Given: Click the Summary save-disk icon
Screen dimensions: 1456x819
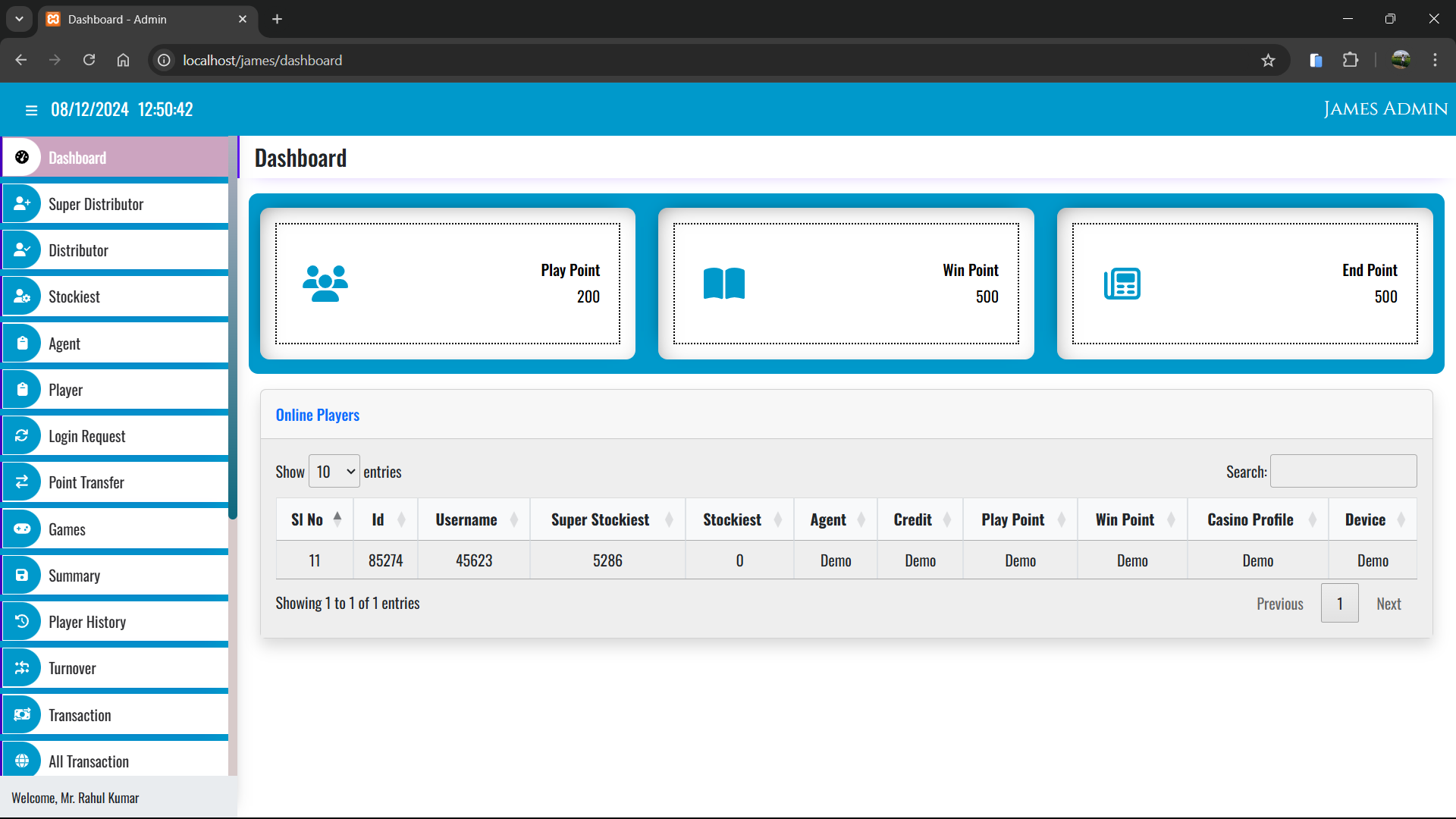Looking at the screenshot, I should click(22, 576).
